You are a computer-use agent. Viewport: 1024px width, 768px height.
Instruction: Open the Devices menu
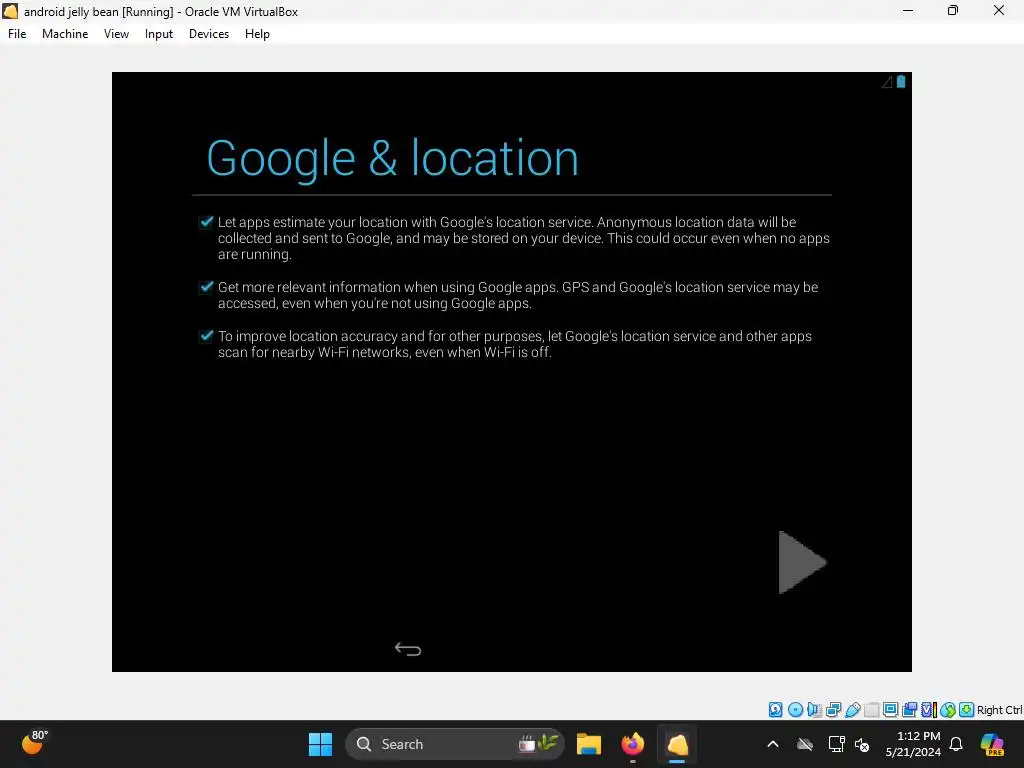click(209, 34)
